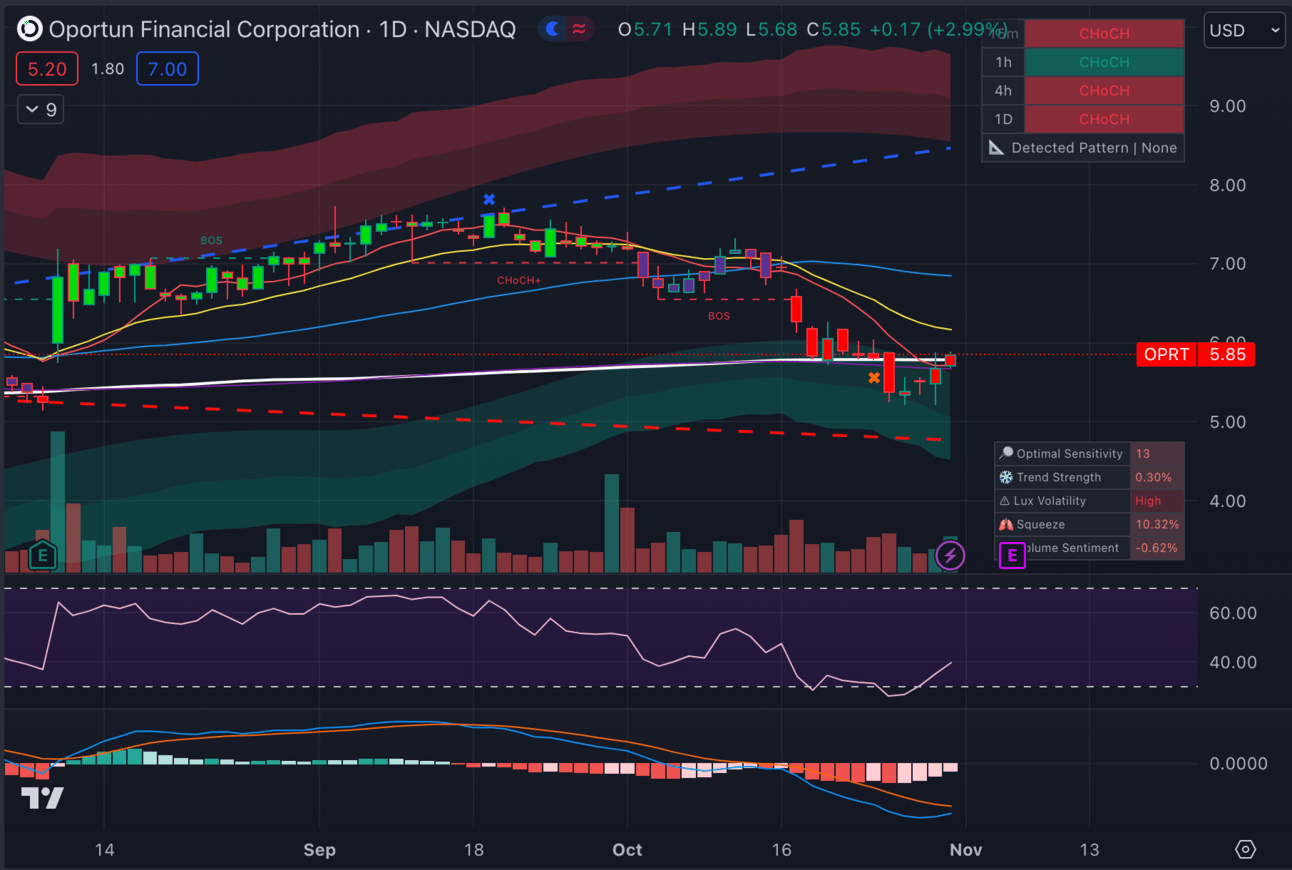The image size is (1292, 870).
Task: Click the 0.0000 MACD scale label
Action: [1238, 764]
